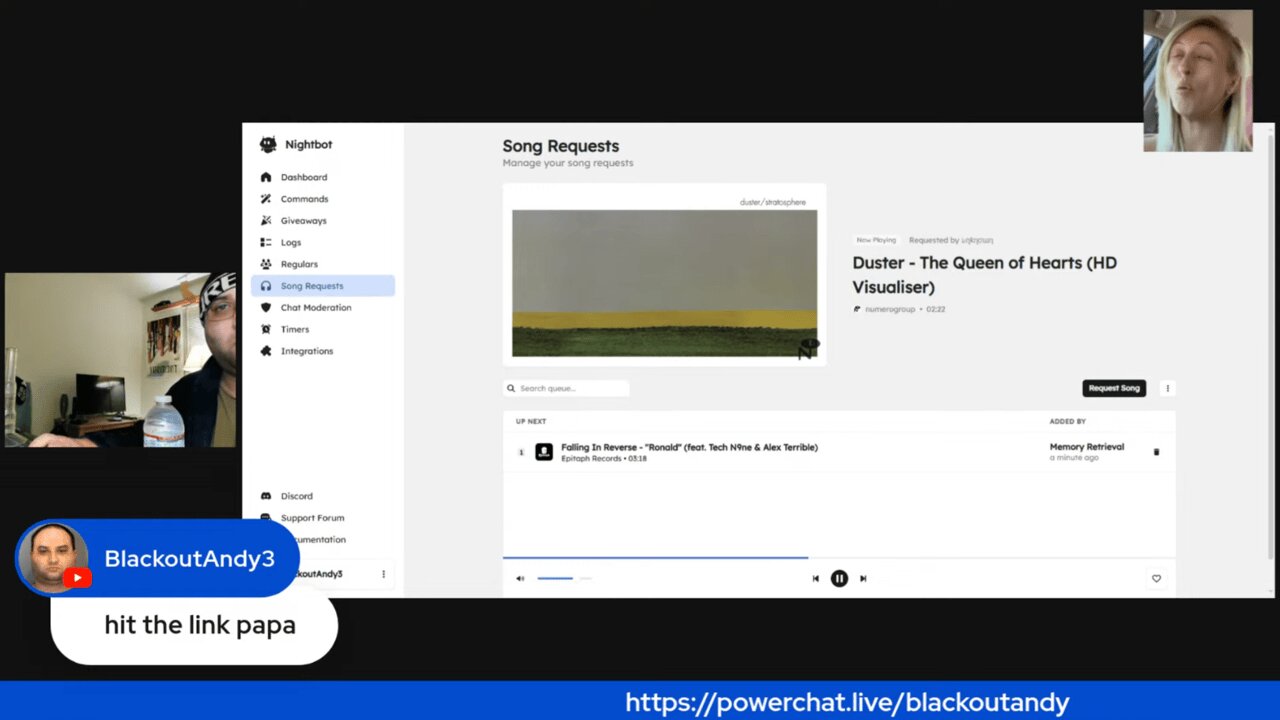Click the Regulars people icon

(266, 264)
